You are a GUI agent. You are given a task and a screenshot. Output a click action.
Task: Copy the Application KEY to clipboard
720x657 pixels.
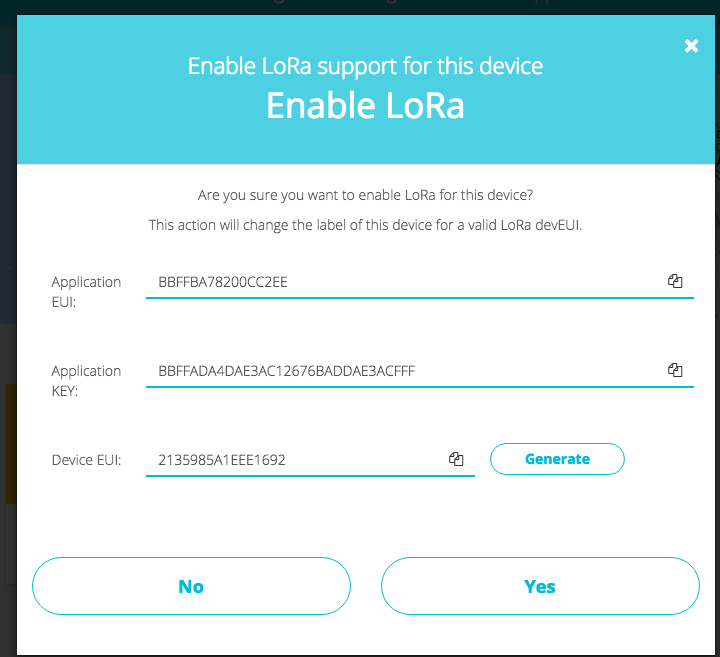tap(675, 370)
